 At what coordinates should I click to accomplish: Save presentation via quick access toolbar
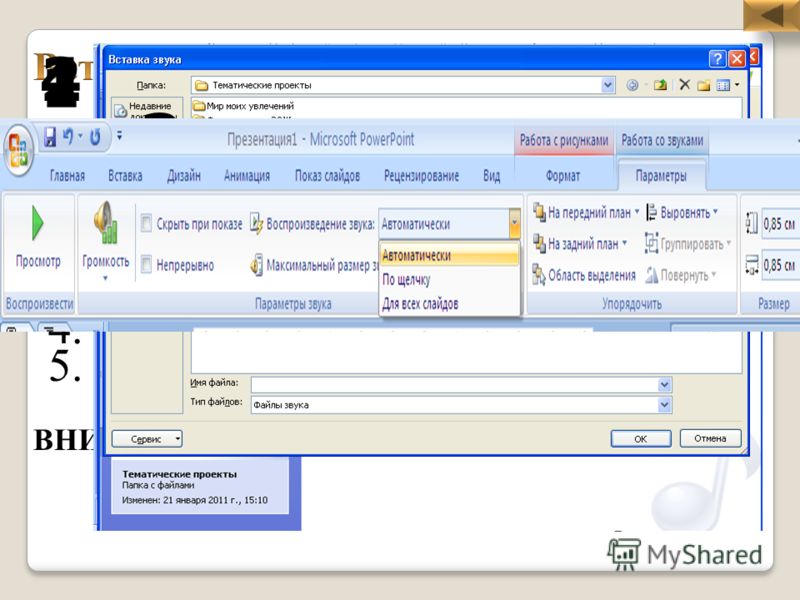click(x=49, y=137)
